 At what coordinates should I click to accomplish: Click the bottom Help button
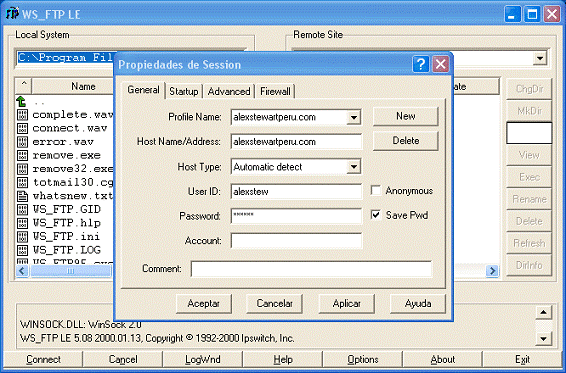coord(283,360)
